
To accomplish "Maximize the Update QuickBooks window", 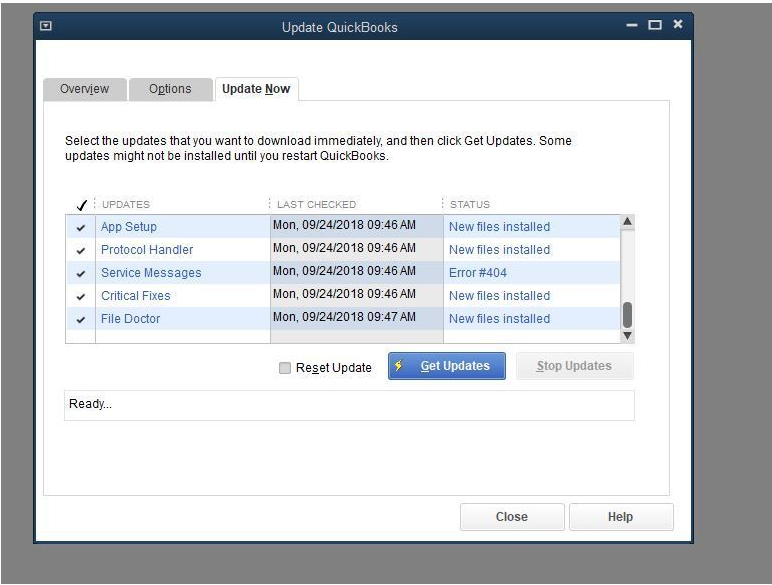I will pyautogui.click(x=655, y=25).
